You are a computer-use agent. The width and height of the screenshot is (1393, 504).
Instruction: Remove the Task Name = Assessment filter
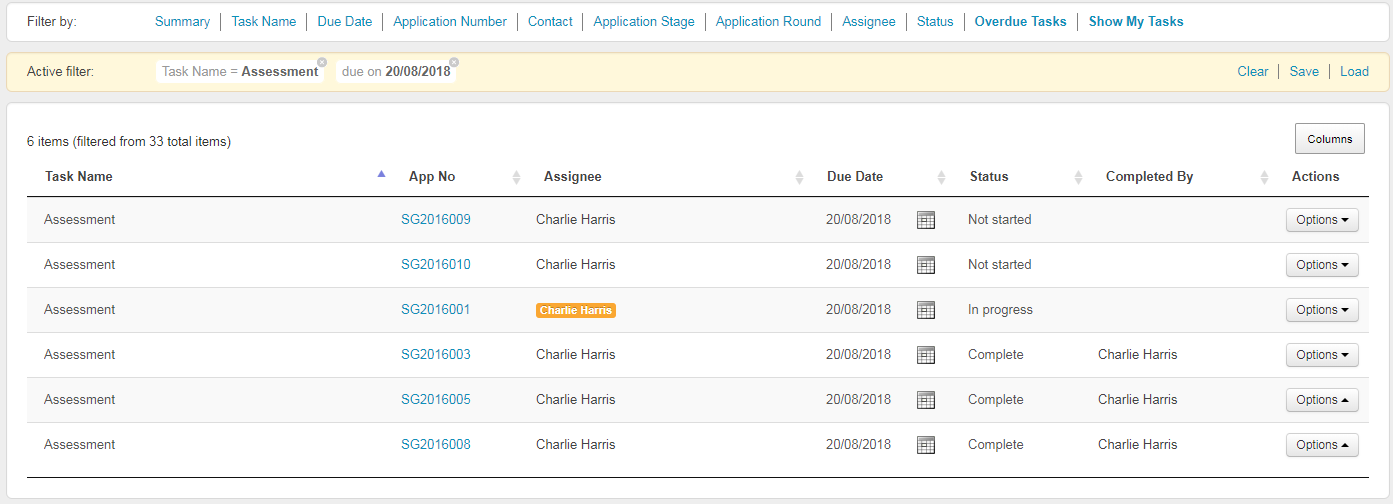pyautogui.click(x=322, y=62)
